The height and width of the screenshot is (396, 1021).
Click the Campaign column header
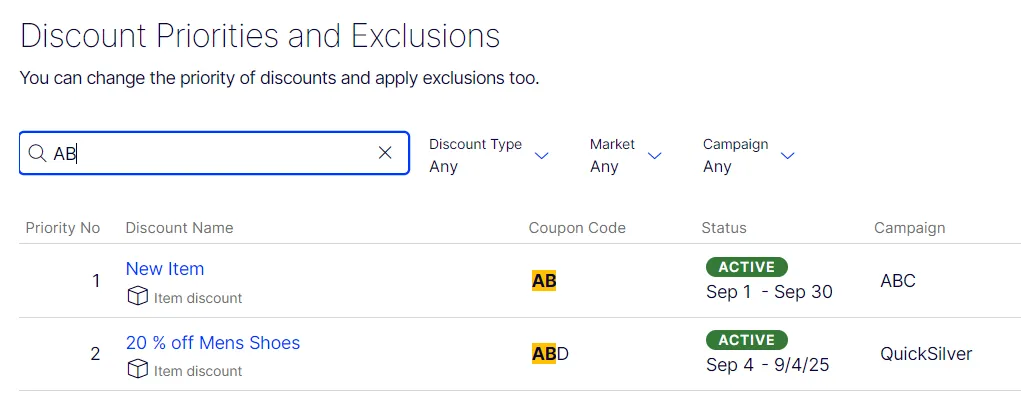[910, 228]
